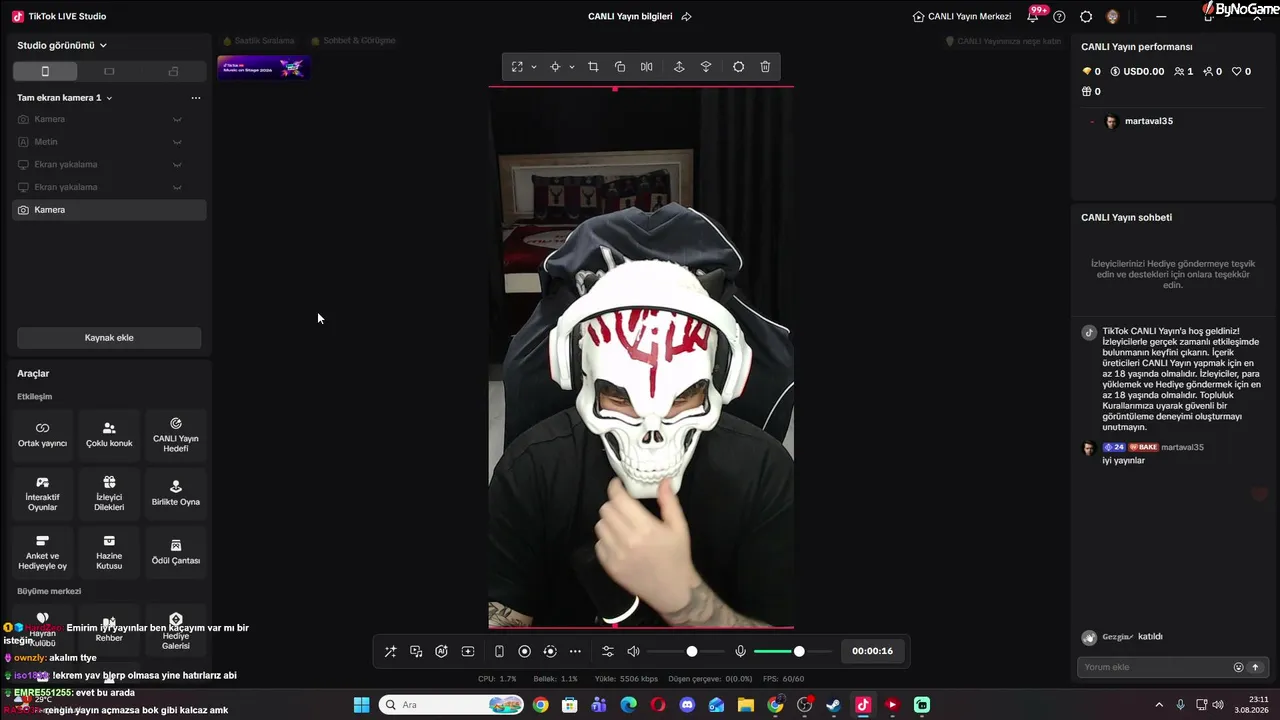Open source settings gear in preview toolbar
Viewport: 1280px width, 720px height.
point(739,67)
